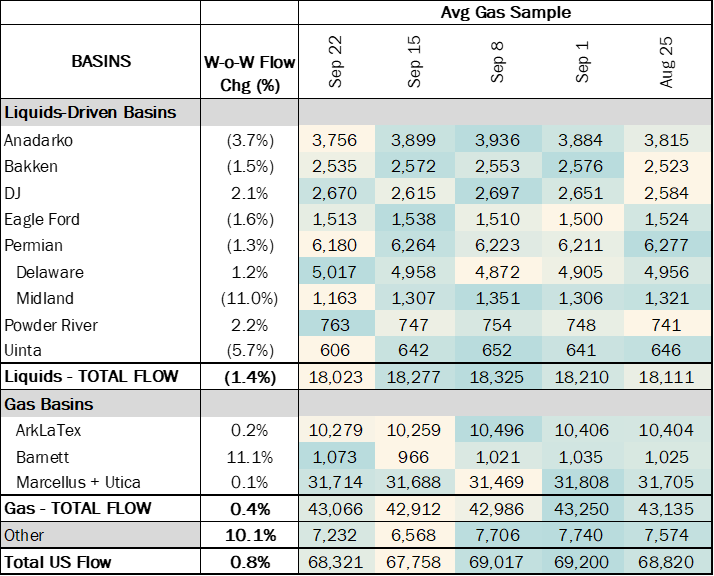Image resolution: width=714 pixels, height=576 pixels.
Task: Select the DJ row label
Action: point(12,193)
